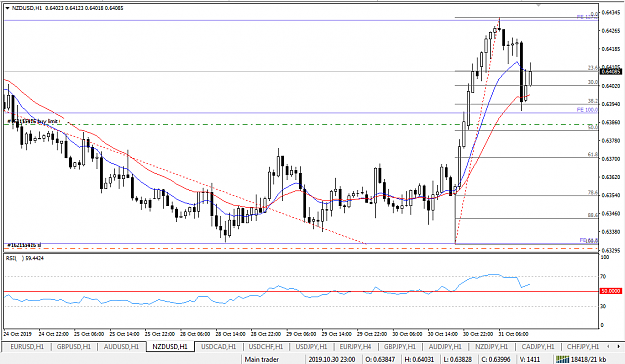Click the V: 1411 volume field
Image resolution: width=625 pixels, height=364 pixels.
[530, 359]
